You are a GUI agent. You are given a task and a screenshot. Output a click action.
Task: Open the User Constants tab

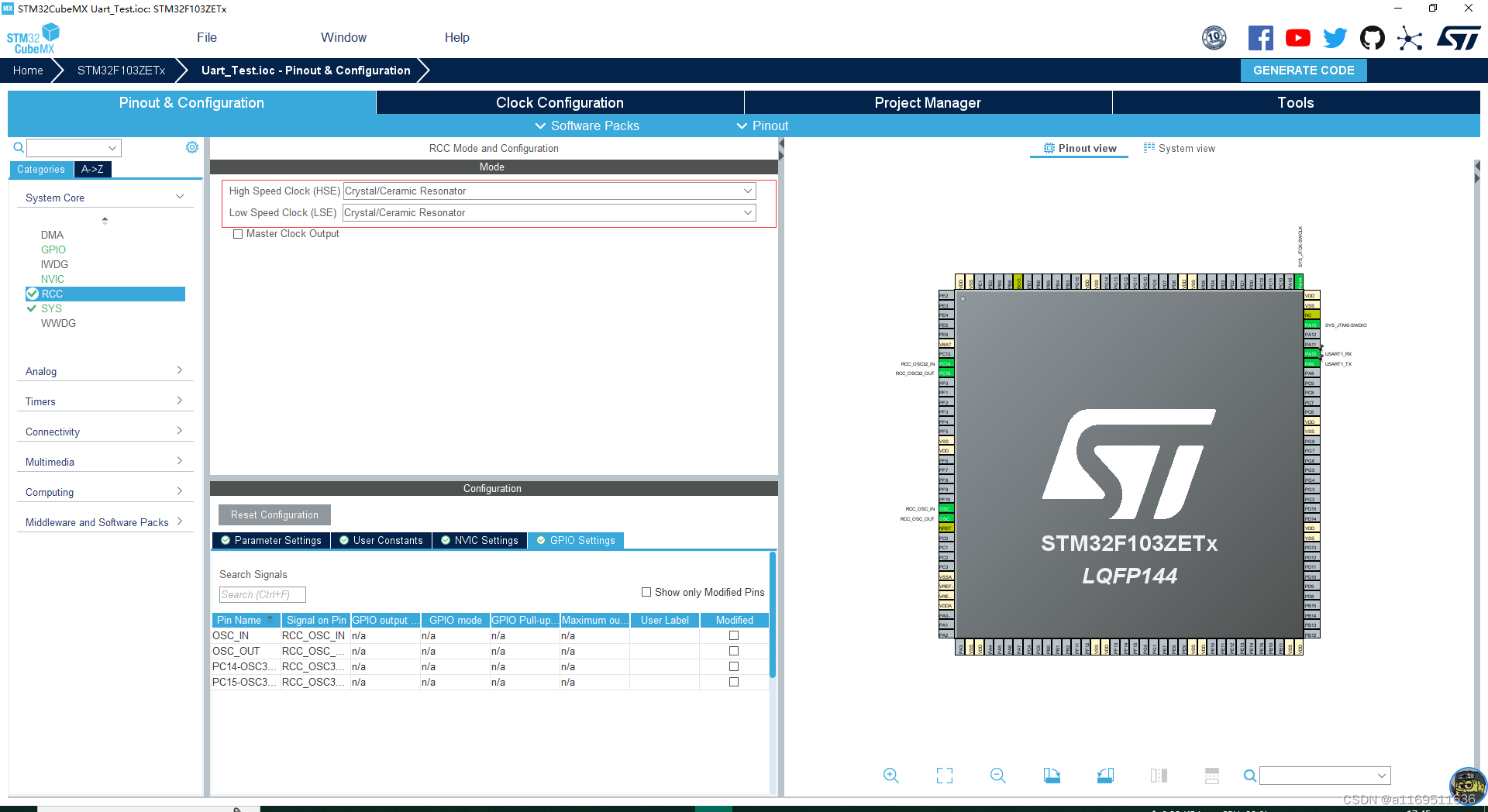click(x=381, y=540)
